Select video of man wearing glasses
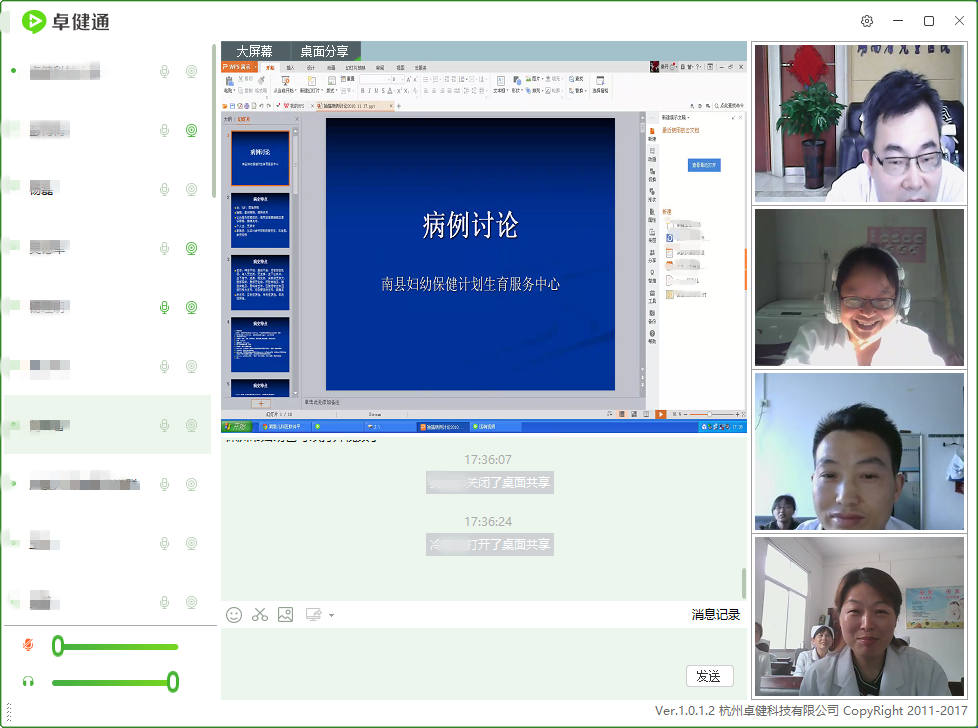The width and height of the screenshot is (978, 728). click(859, 123)
